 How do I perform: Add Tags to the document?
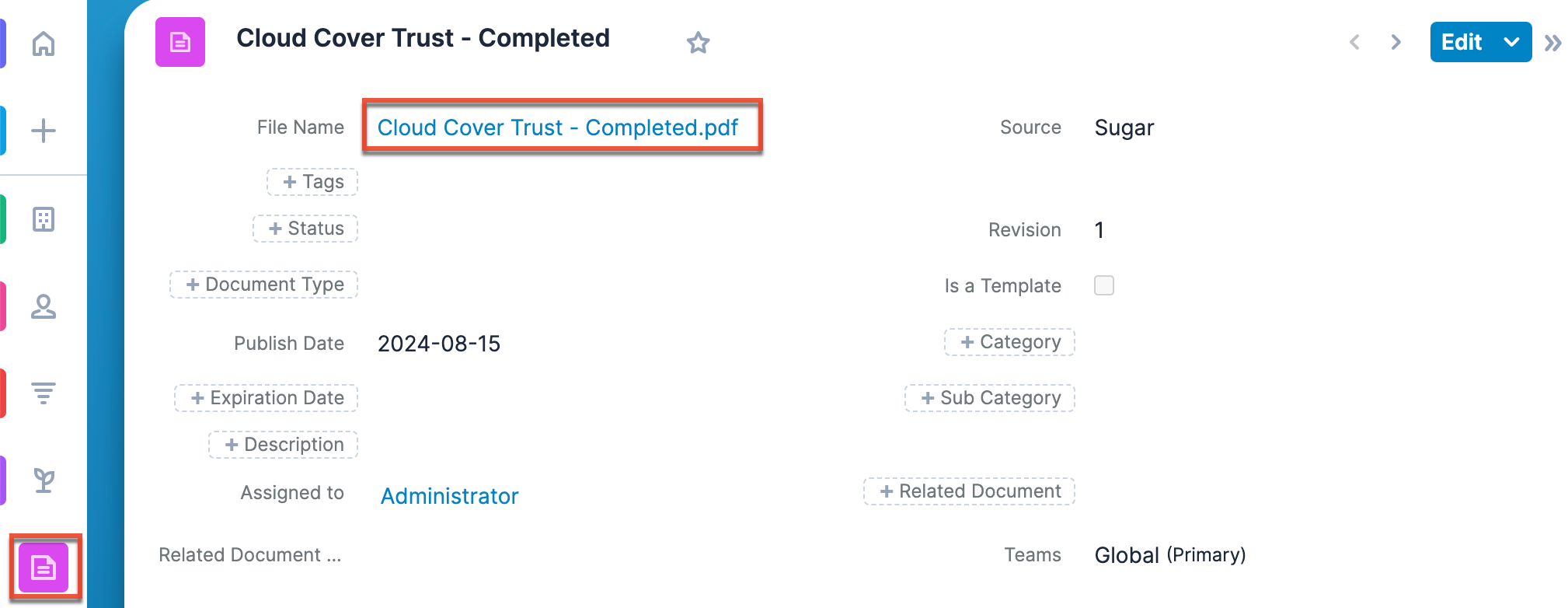[312, 182]
